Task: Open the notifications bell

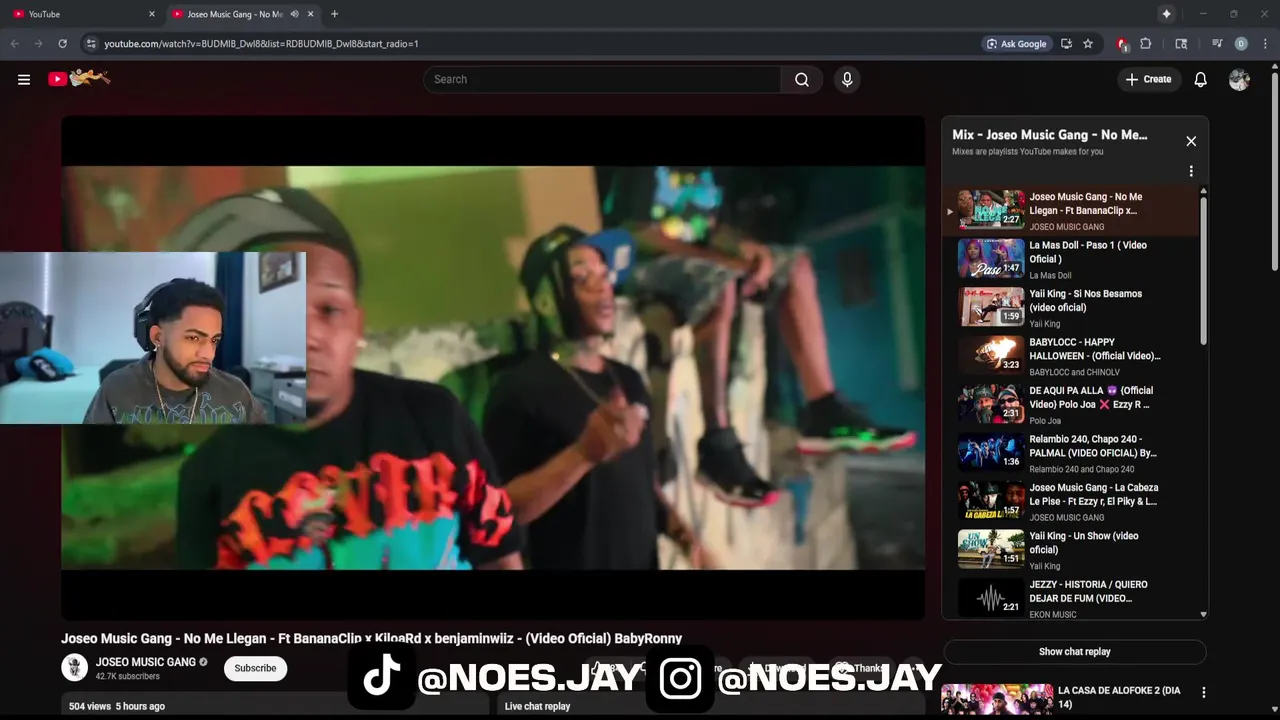Action: point(1200,79)
